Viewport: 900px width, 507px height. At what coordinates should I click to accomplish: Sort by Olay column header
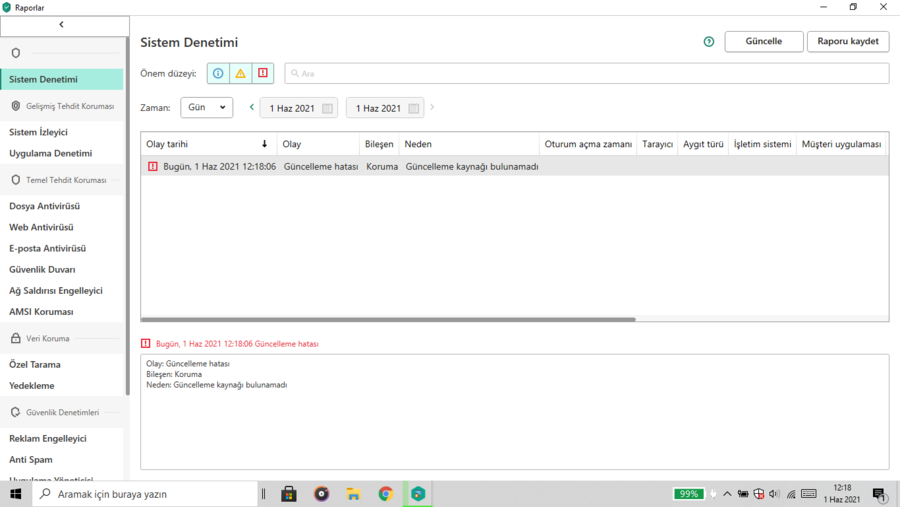[x=319, y=144]
